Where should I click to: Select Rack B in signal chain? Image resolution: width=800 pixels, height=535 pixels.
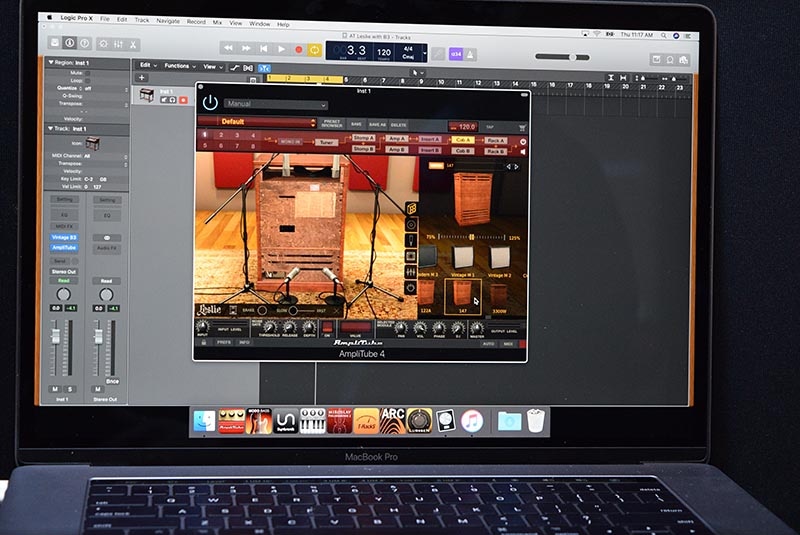495,151
